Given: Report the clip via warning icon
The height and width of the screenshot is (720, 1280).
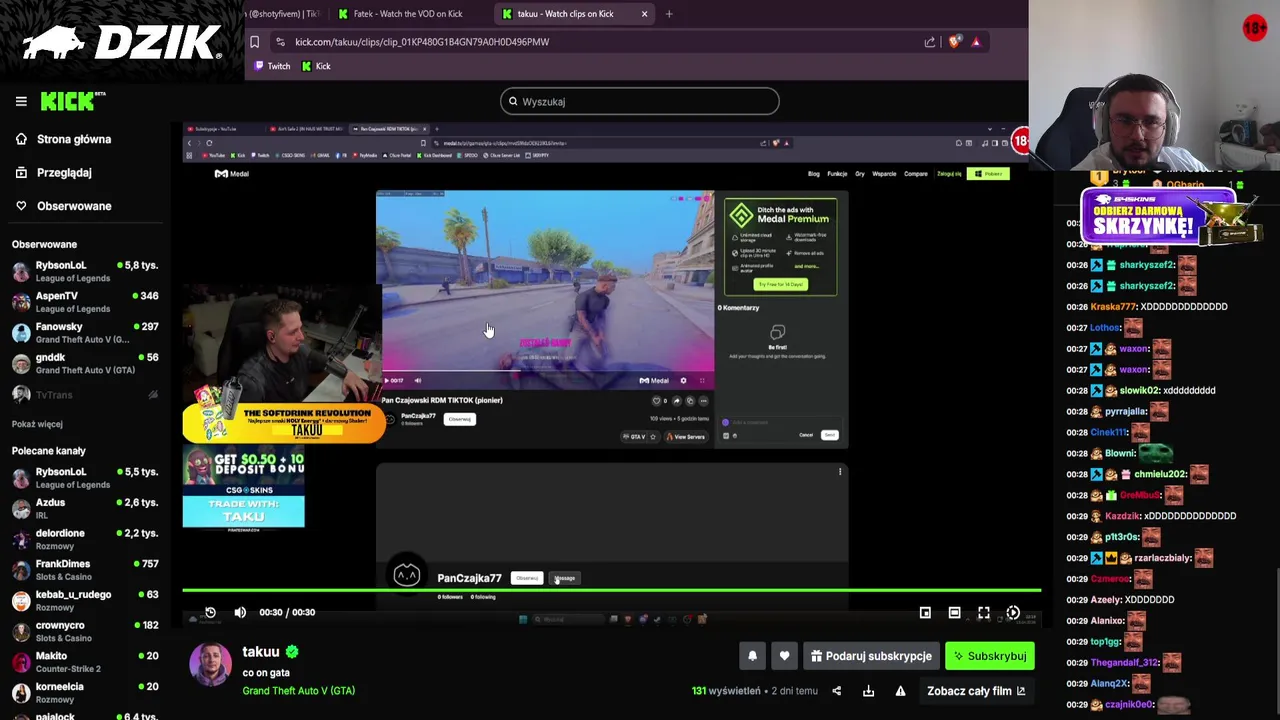Looking at the screenshot, I should 900,691.
